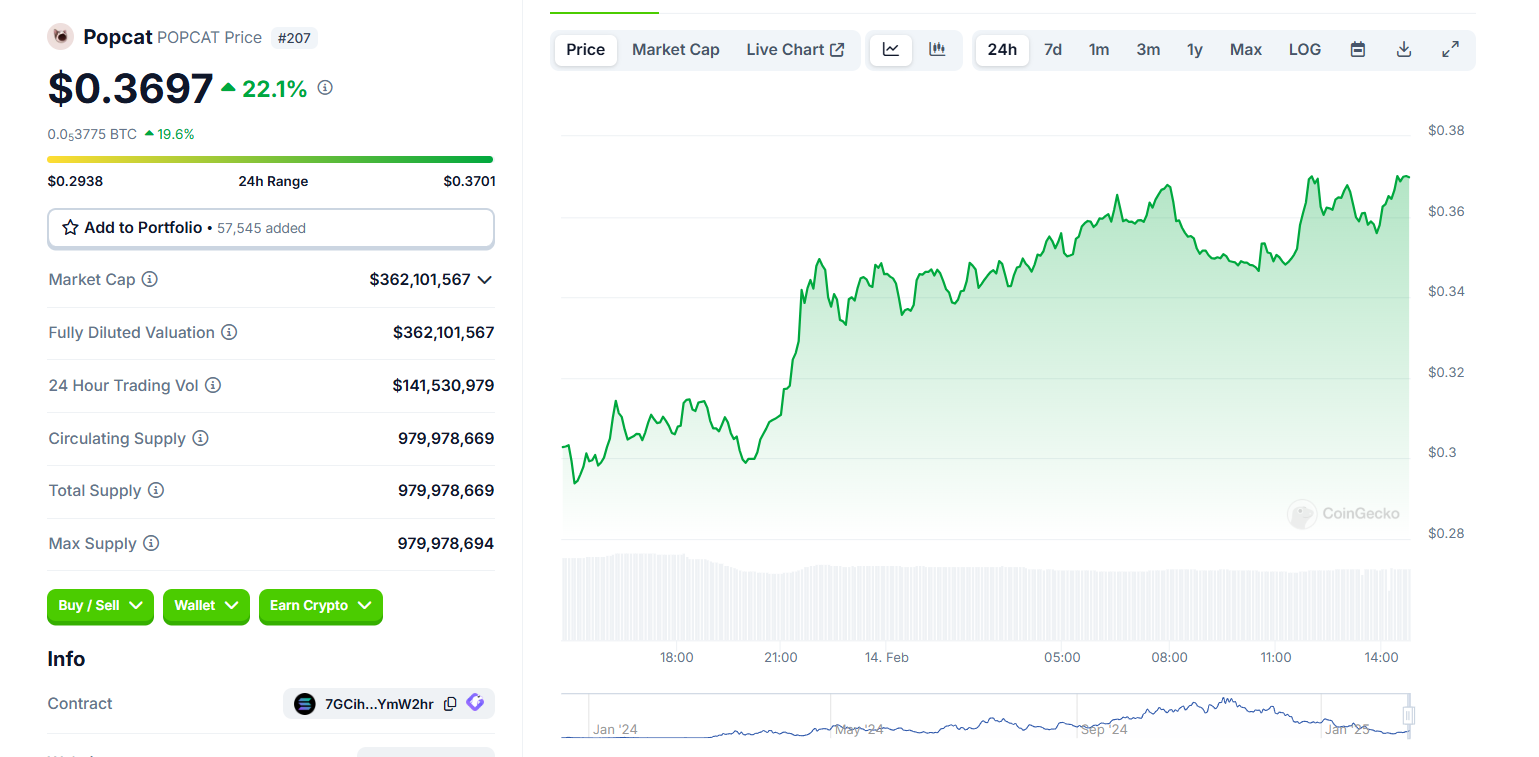Select 1y time range
The image size is (1539, 757).
(x=1195, y=50)
